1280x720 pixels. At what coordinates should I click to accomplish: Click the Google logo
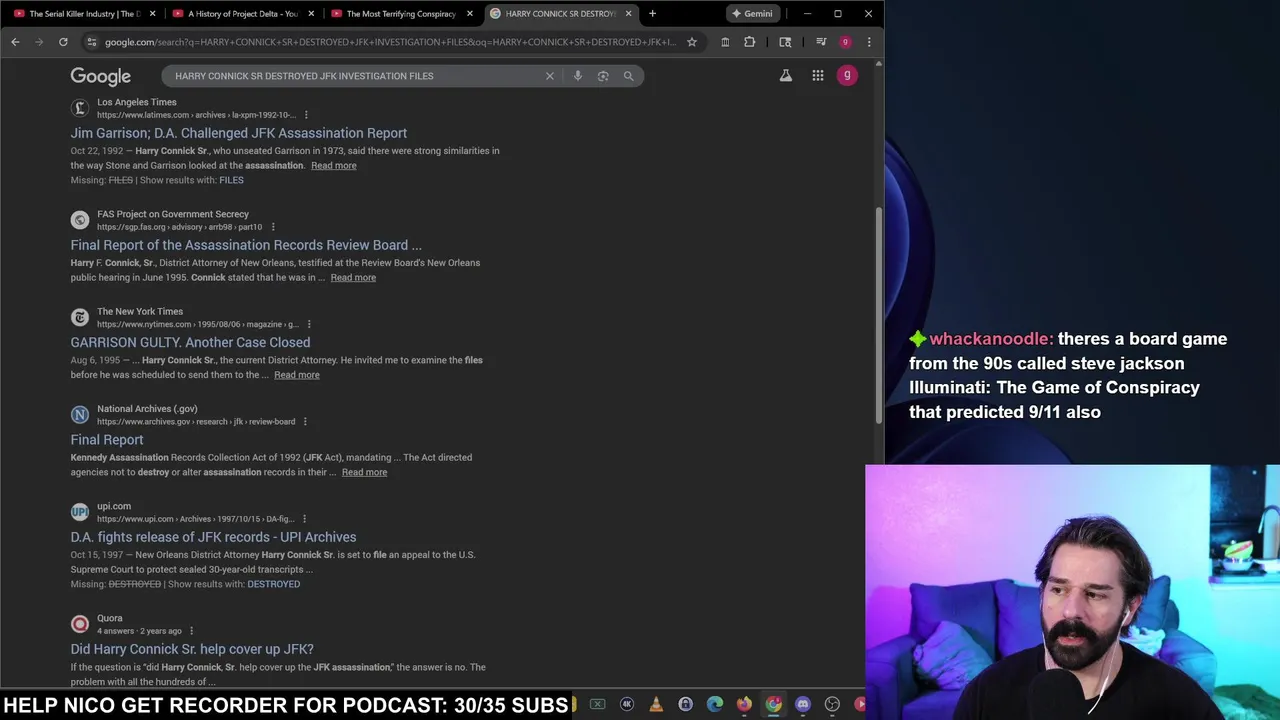(x=100, y=76)
